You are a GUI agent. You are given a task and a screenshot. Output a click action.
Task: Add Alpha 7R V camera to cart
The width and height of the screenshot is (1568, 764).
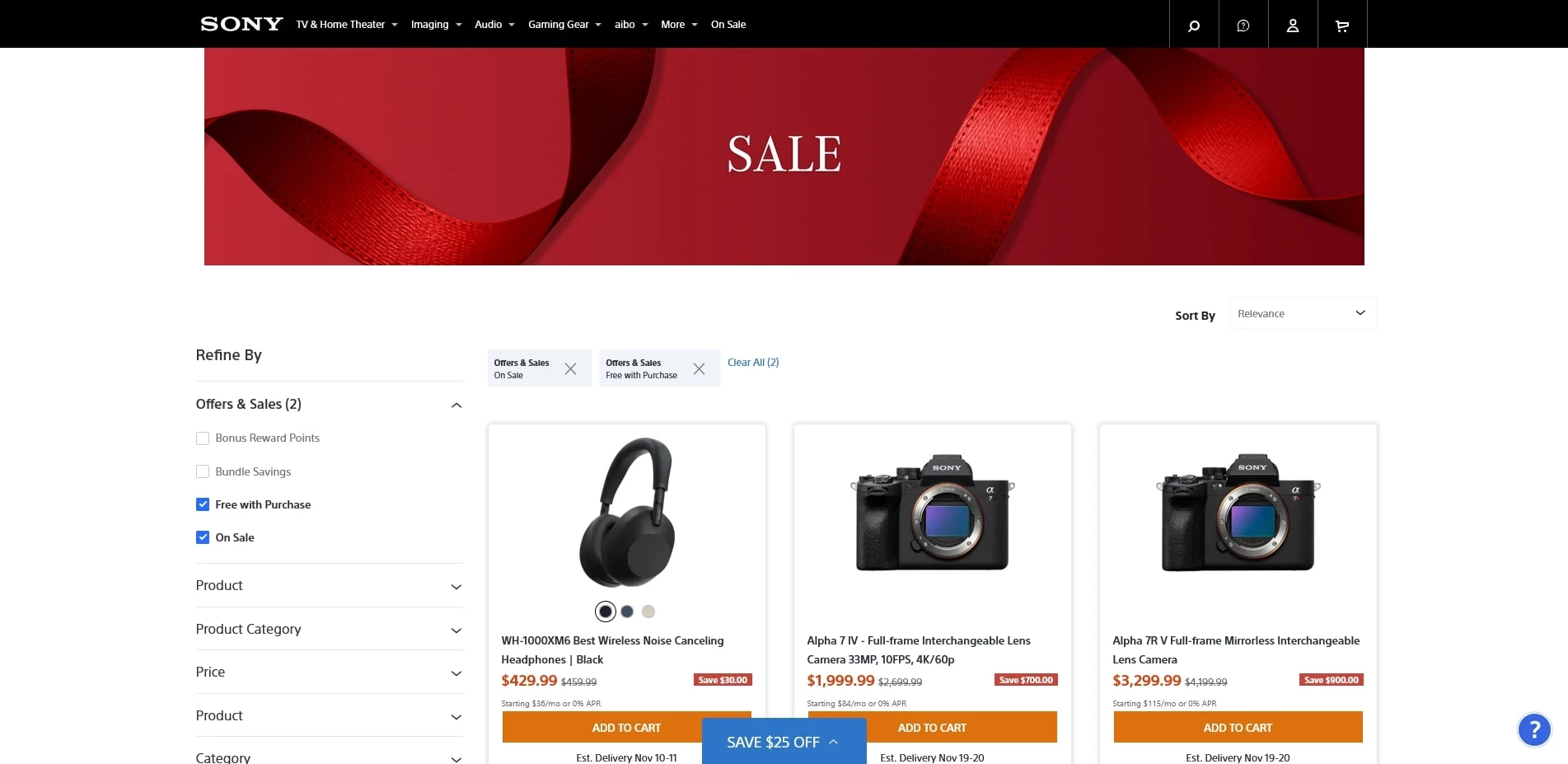point(1238,728)
